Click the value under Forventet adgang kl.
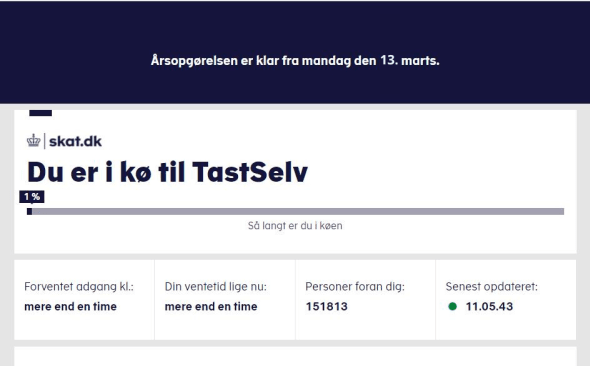590x366 pixels. 70,307
